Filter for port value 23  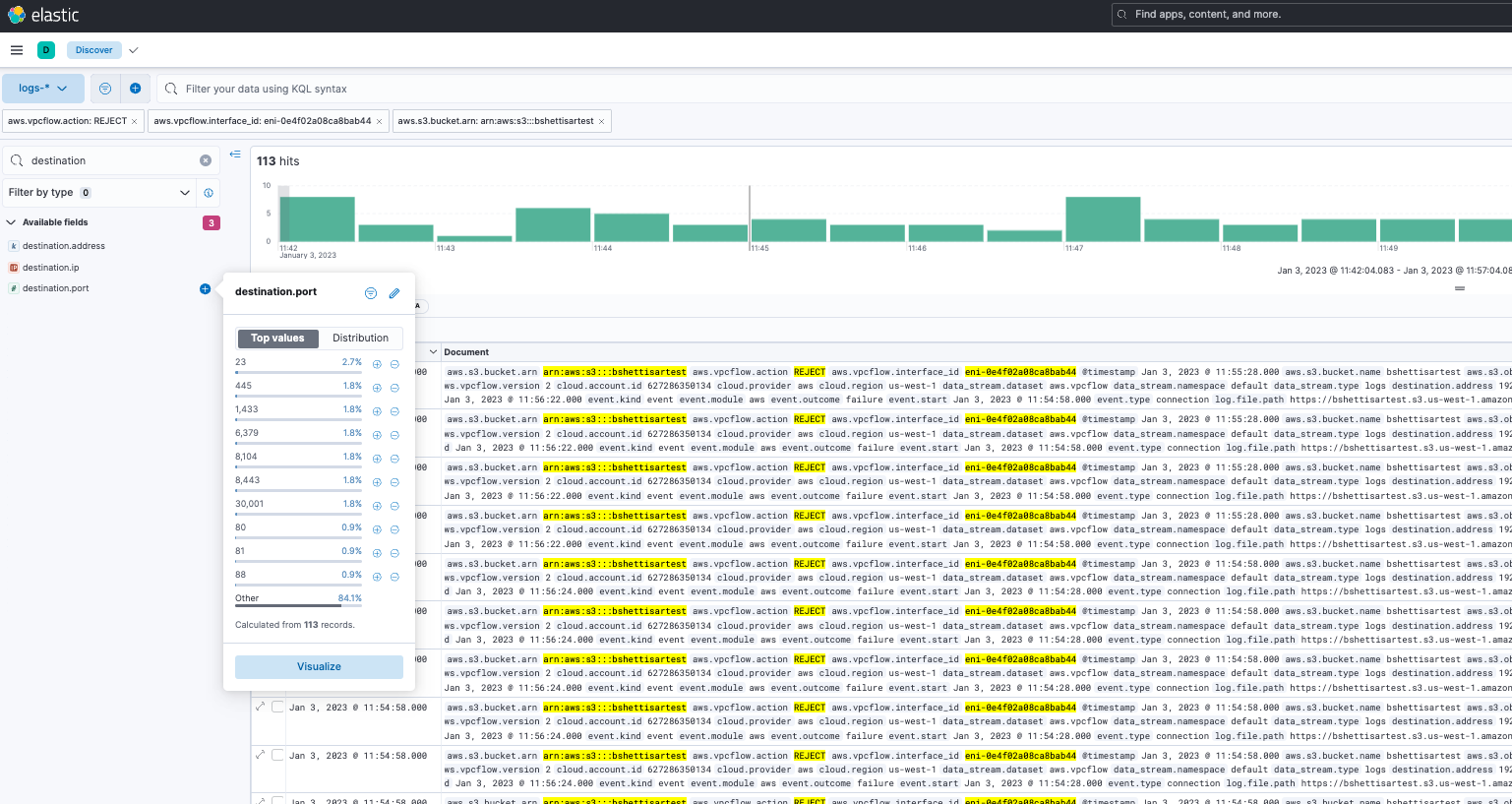377,364
